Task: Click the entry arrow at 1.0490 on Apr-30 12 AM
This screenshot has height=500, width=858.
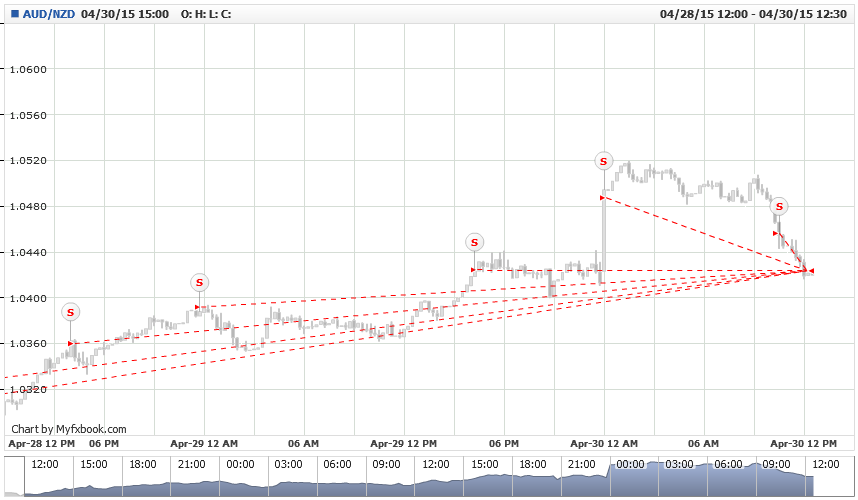Action: click(x=602, y=197)
